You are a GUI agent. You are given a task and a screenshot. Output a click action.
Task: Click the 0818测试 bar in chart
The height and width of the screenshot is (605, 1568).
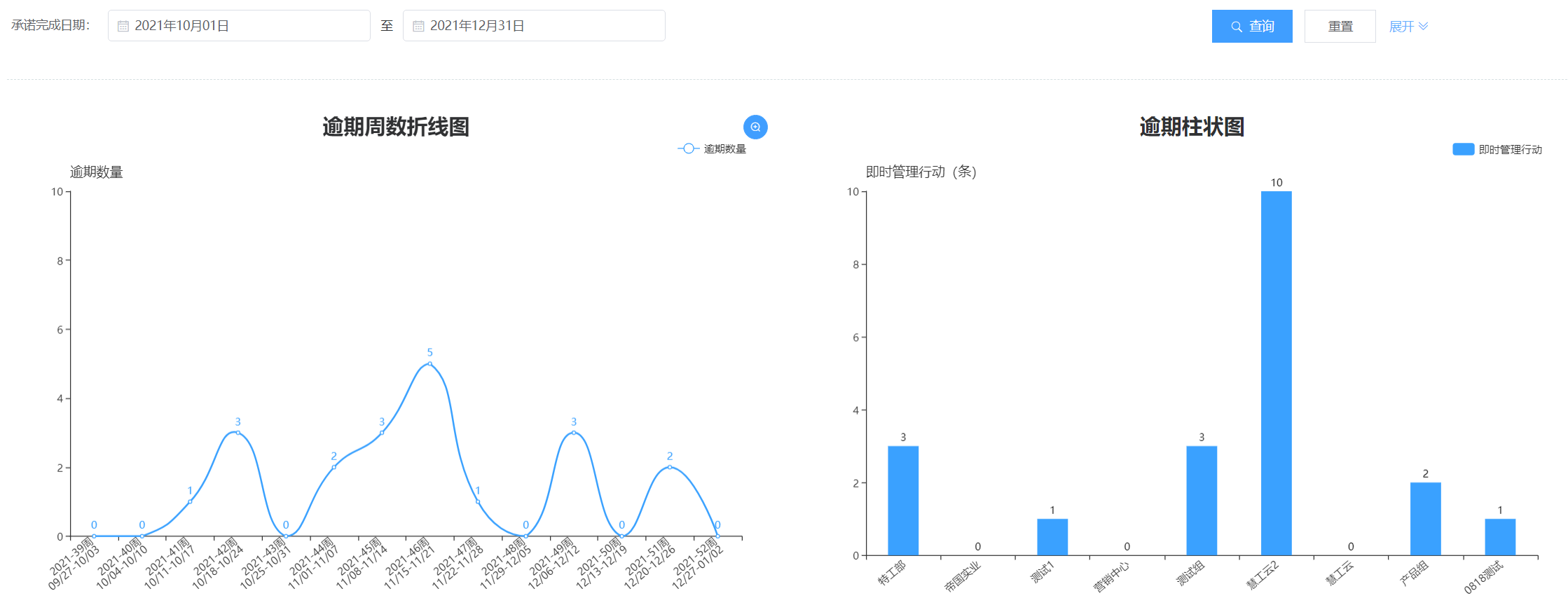click(1500, 536)
